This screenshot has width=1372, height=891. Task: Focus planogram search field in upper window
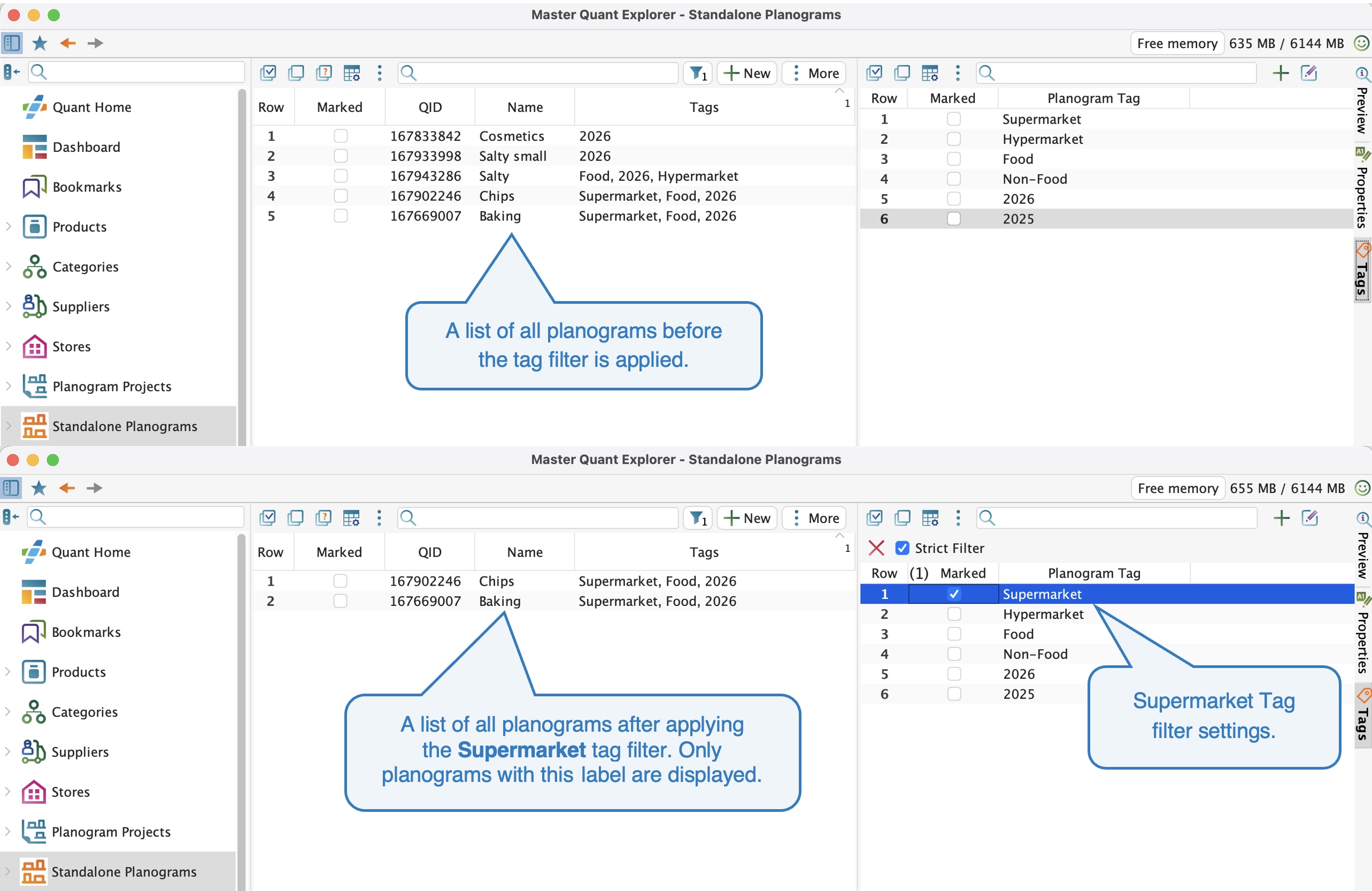pos(538,73)
